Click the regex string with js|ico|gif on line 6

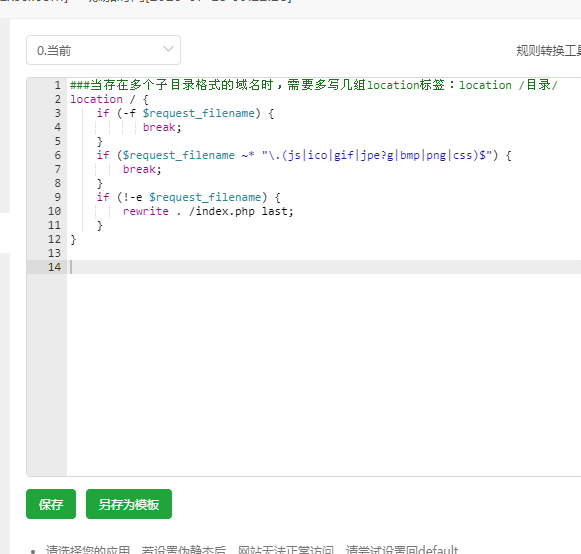click(377, 155)
